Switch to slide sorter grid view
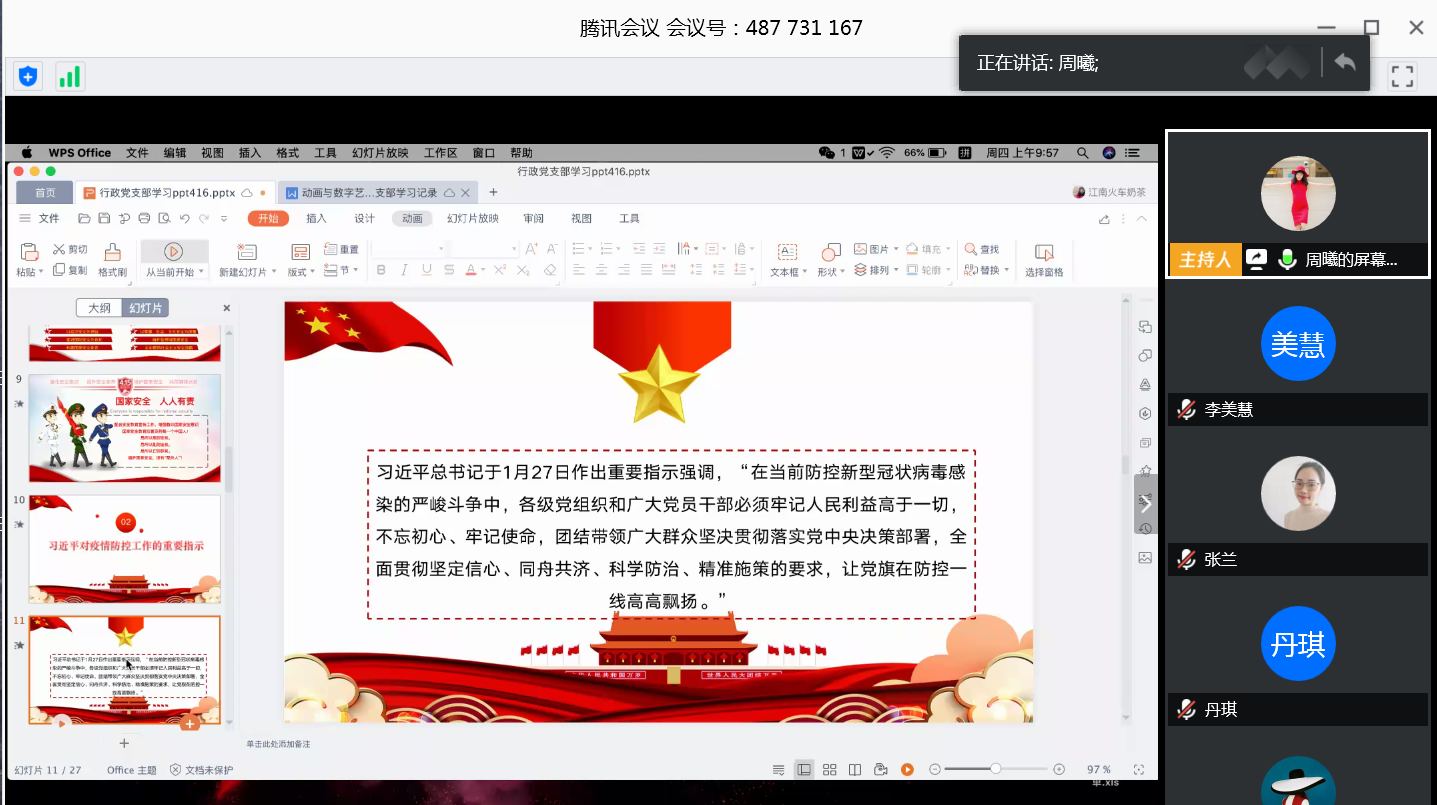Viewport: 1437px width, 805px height. [x=829, y=769]
